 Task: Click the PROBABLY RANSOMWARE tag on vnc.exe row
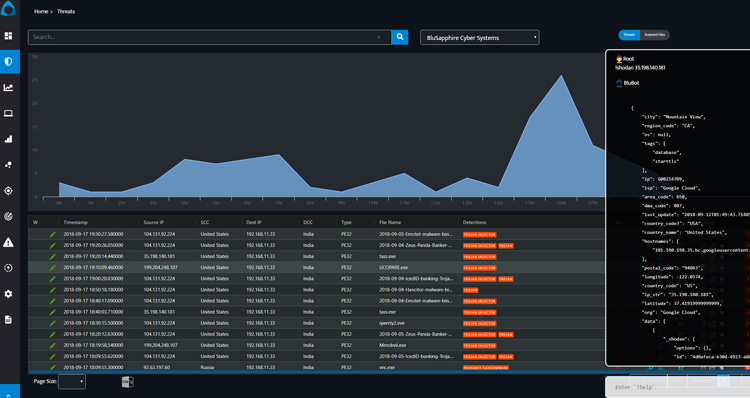pyautogui.click(x=485, y=368)
